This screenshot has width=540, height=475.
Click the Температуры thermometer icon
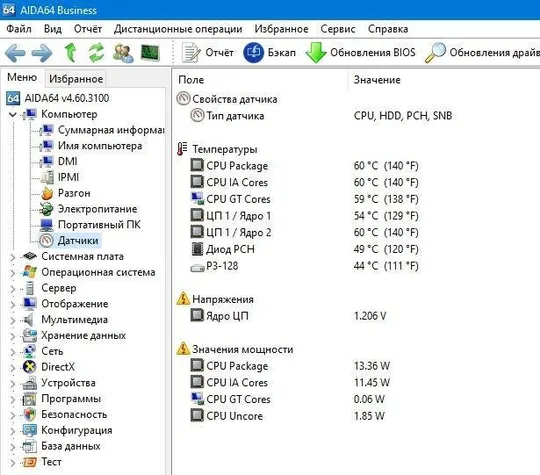coord(182,149)
